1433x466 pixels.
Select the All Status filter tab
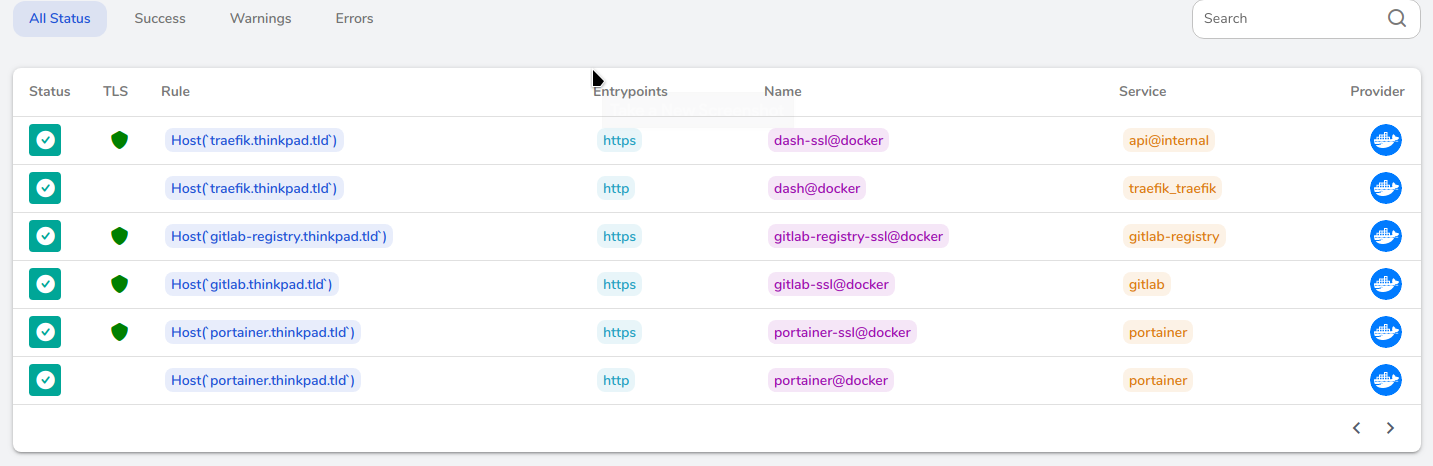pyautogui.click(x=60, y=19)
